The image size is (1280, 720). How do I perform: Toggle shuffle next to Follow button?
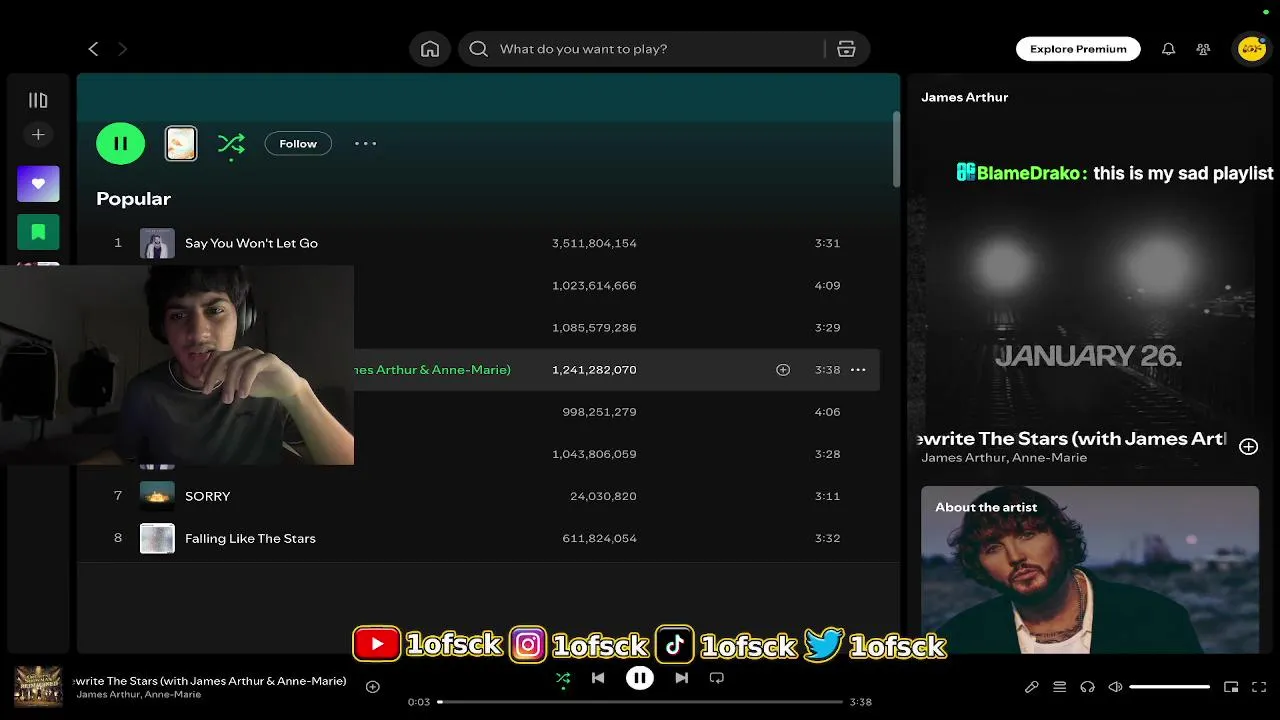[231, 144]
